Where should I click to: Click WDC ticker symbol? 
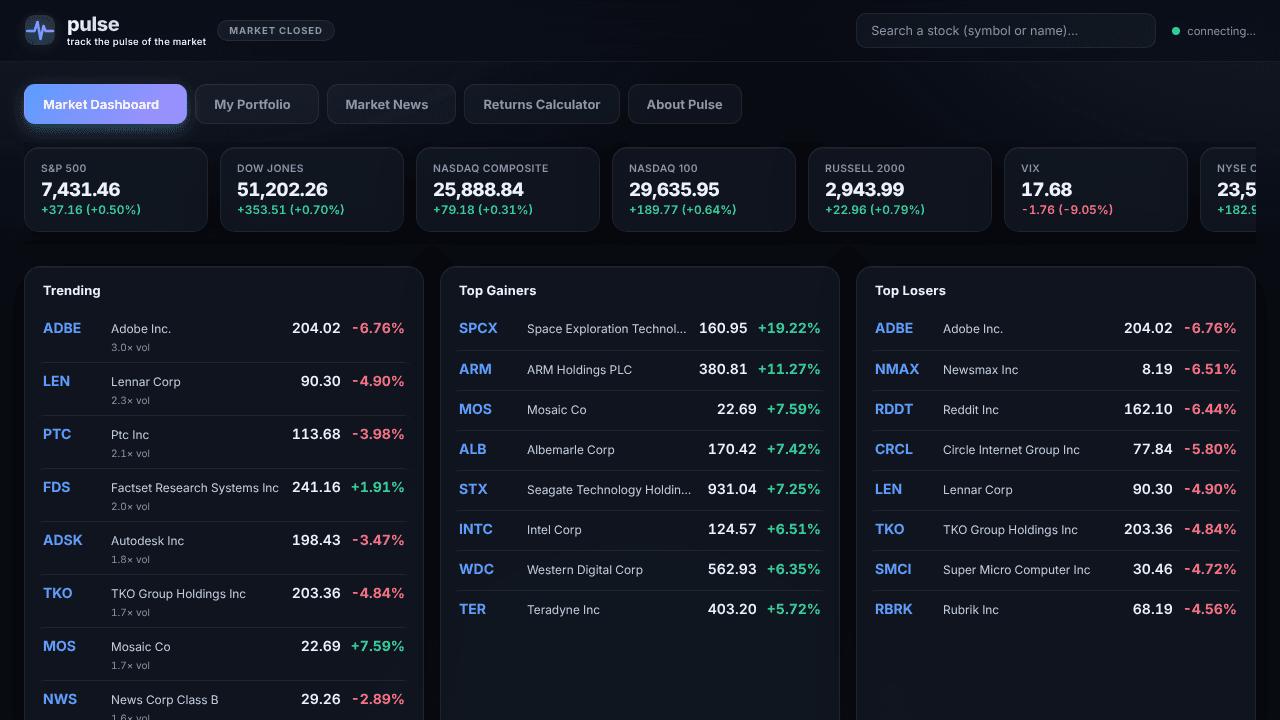tap(477, 569)
